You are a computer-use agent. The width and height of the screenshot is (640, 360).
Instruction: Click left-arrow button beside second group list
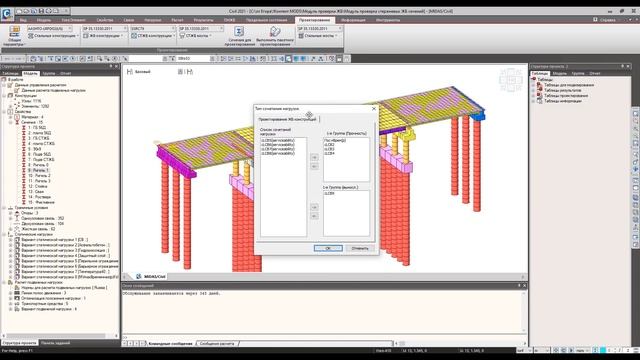click(314, 216)
